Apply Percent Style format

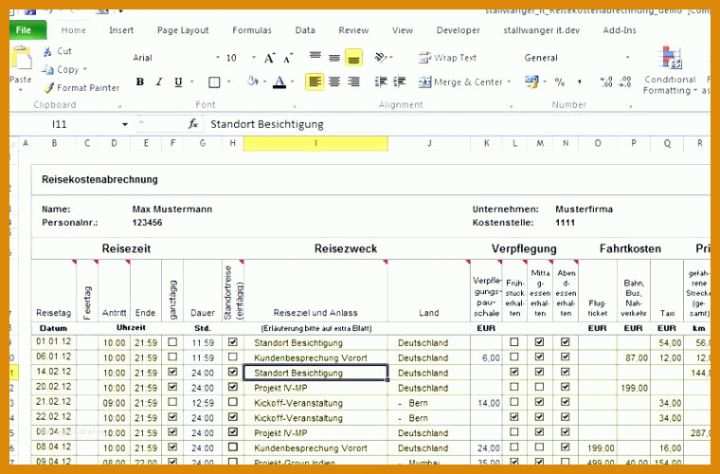559,83
